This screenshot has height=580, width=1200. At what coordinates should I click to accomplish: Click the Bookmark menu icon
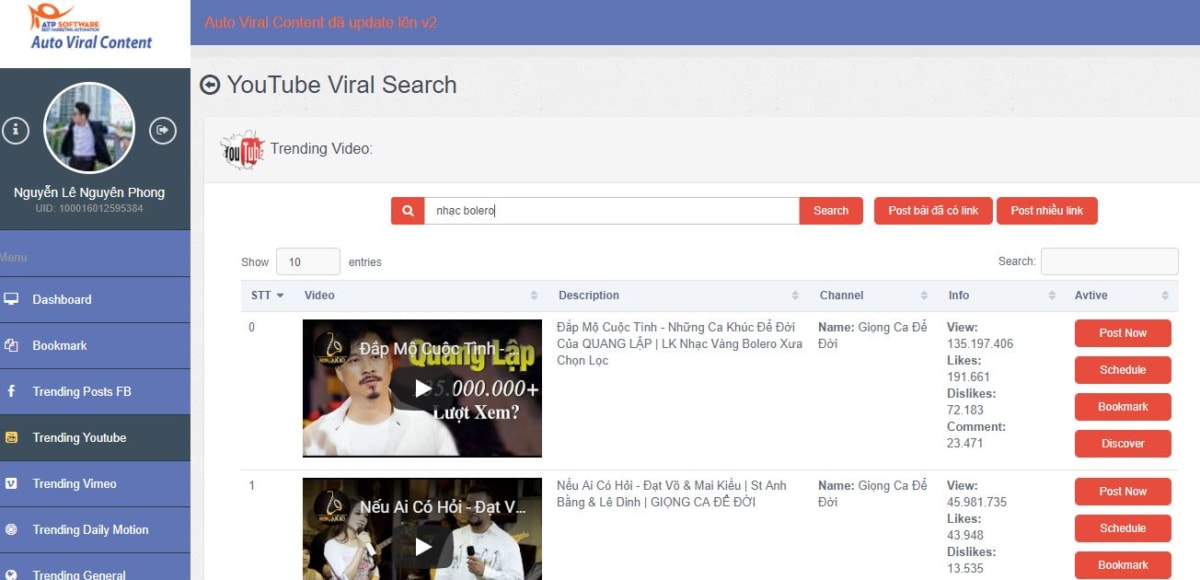[x=12, y=345]
